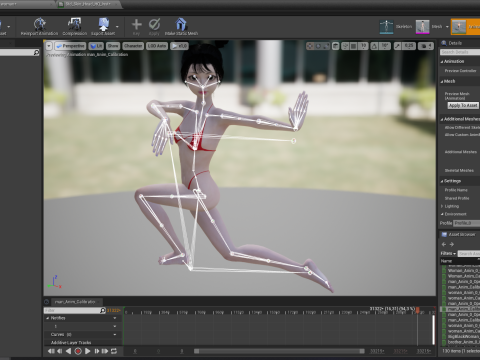Open the Curves track dropdown arrow
The image size is (480, 360).
115,334
